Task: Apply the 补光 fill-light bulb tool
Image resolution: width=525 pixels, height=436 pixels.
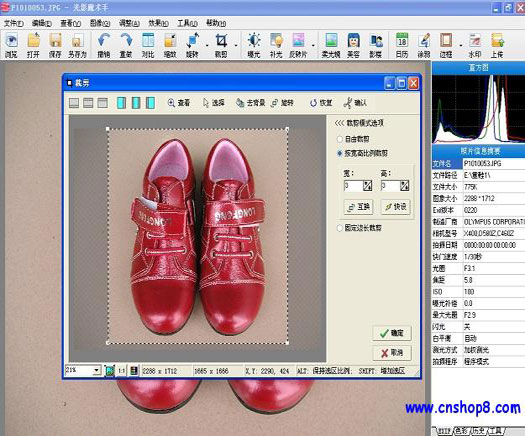Action: point(276,45)
